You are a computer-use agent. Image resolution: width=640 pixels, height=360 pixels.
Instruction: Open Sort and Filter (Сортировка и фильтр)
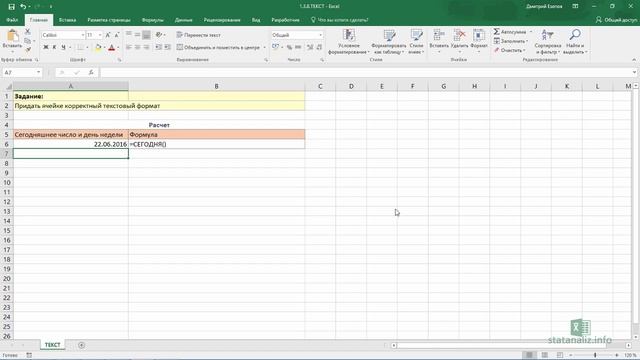[547, 42]
